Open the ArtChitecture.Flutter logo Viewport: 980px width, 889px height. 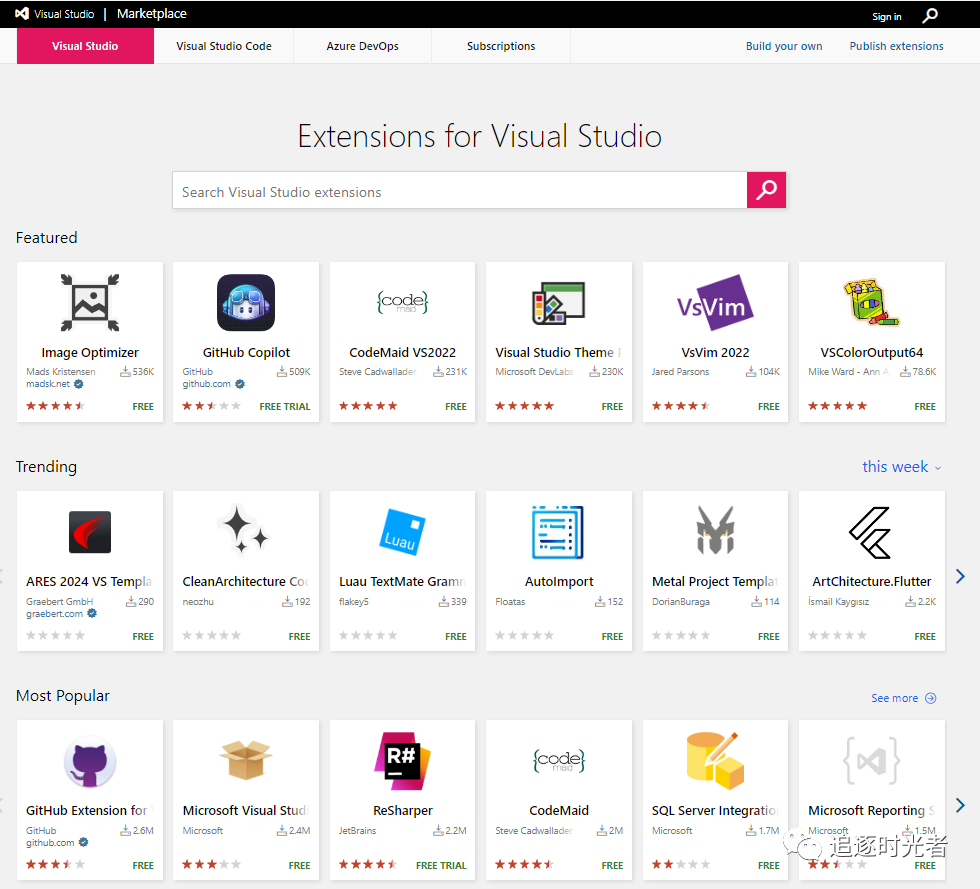pos(870,532)
